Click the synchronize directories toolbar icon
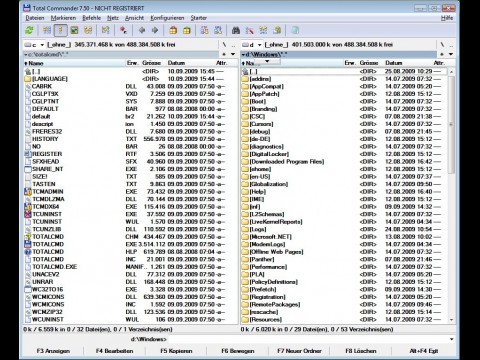Viewport: 480px width, 360px height. pyautogui.click(x=263, y=30)
